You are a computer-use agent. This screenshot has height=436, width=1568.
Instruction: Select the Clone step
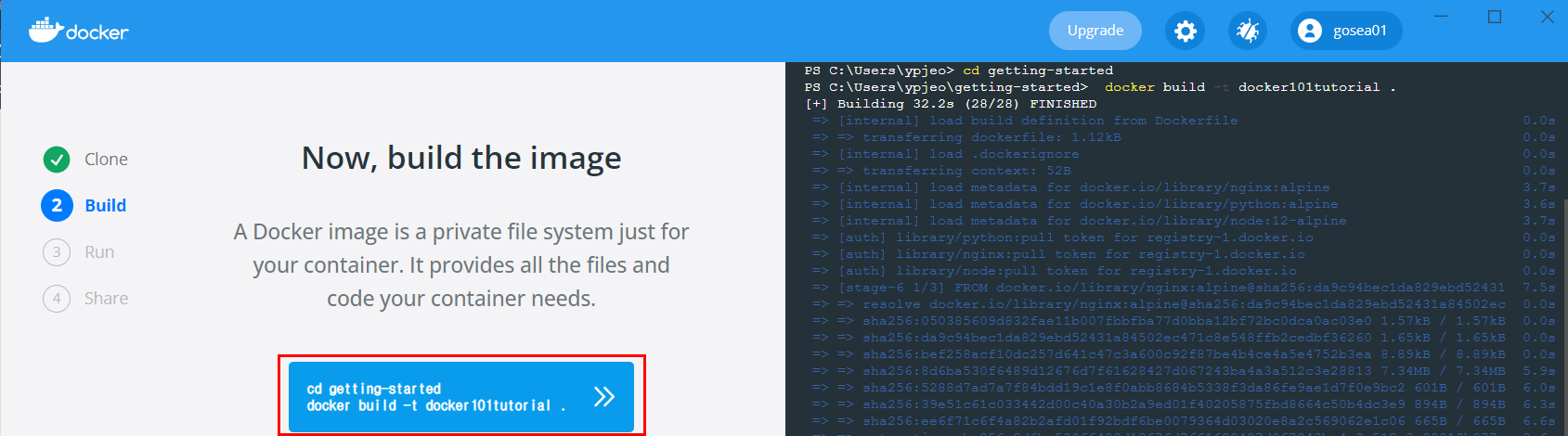pyautogui.click(x=85, y=160)
